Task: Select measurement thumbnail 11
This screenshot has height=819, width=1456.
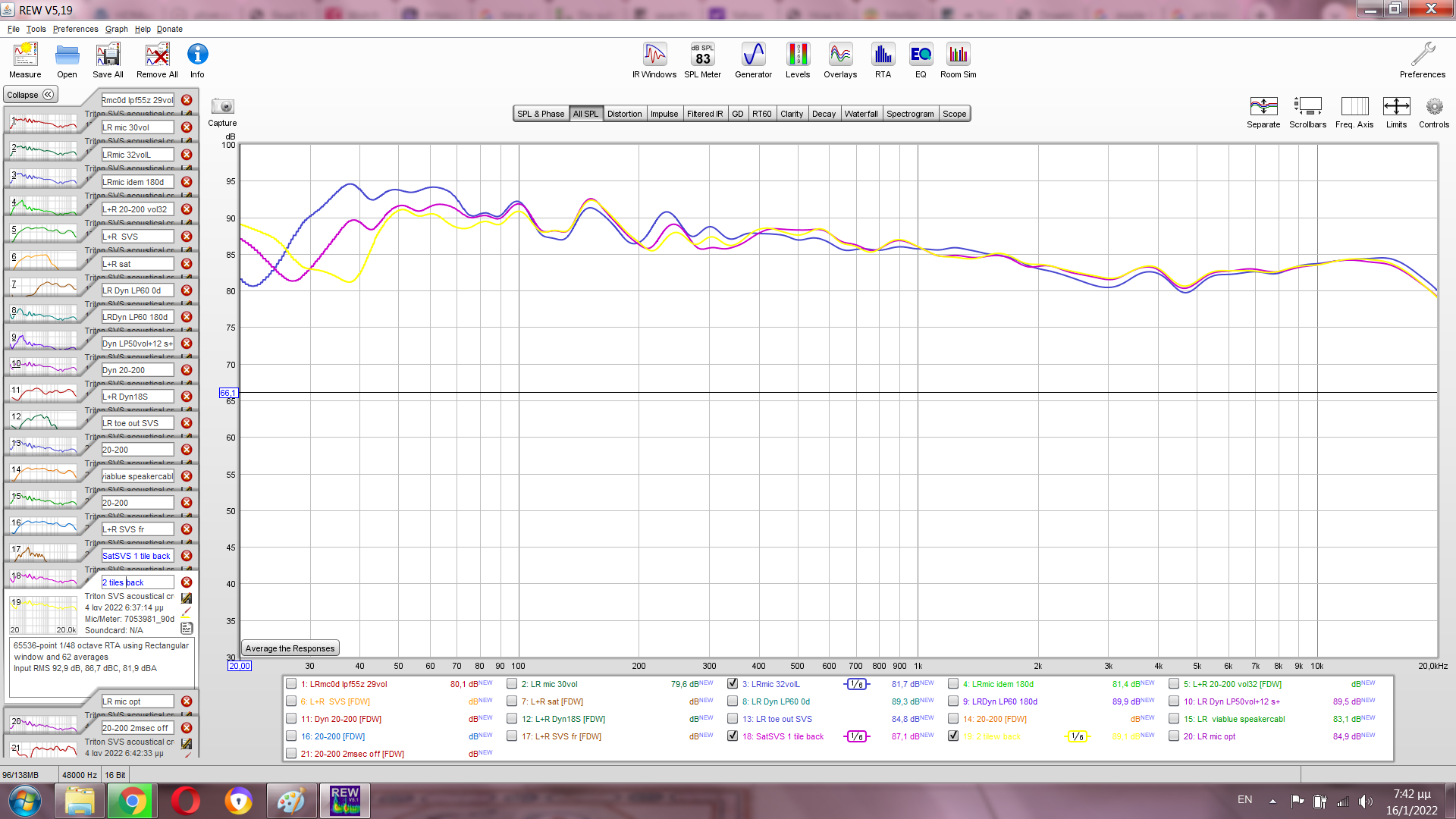Action: (x=44, y=393)
